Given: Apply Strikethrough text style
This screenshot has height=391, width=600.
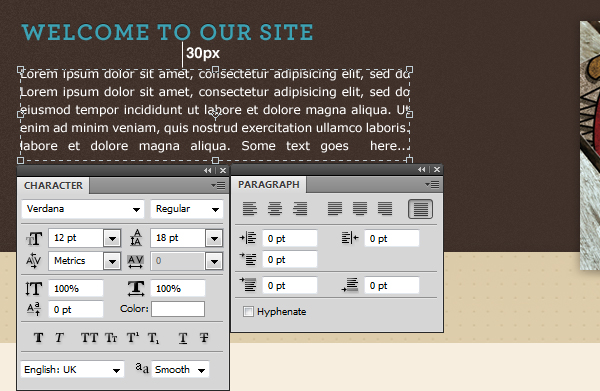Looking at the screenshot, I should (x=204, y=338).
